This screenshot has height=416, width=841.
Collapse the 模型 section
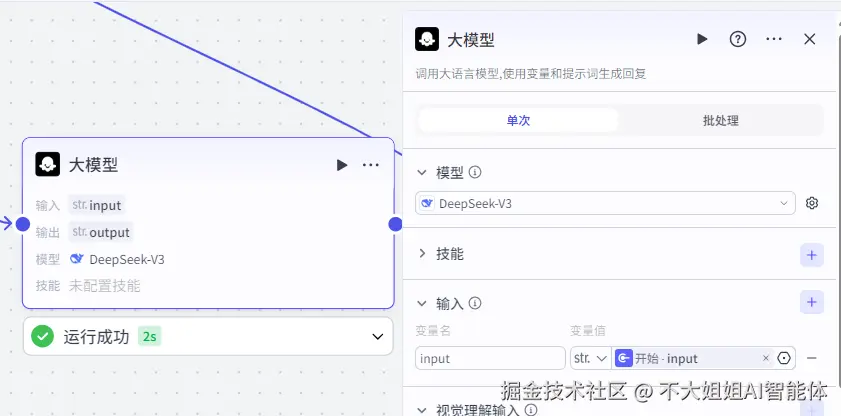pyautogui.click(x=422, y=173)
